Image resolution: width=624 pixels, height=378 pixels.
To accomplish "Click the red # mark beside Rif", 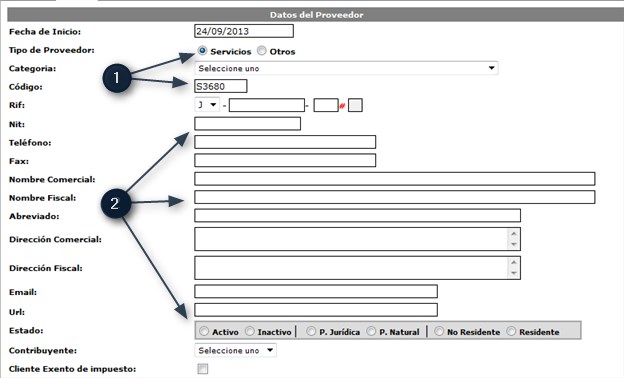I will tap(342, 106).
